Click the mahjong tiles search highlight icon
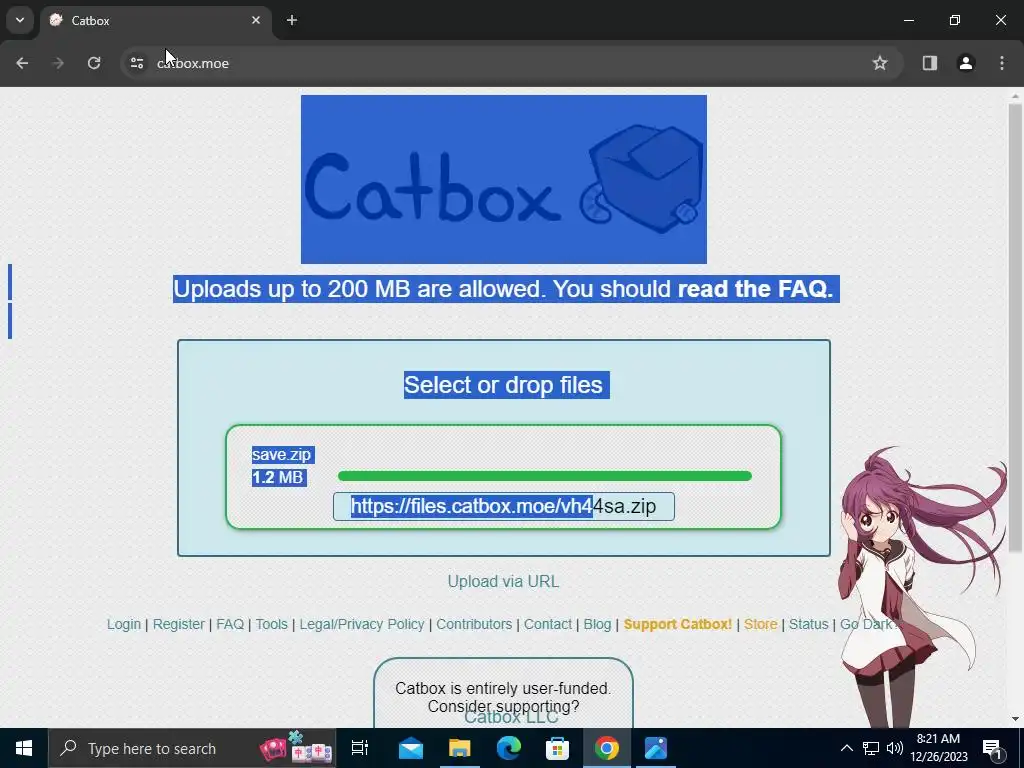The image size is (1024, 768). [296, 748]
